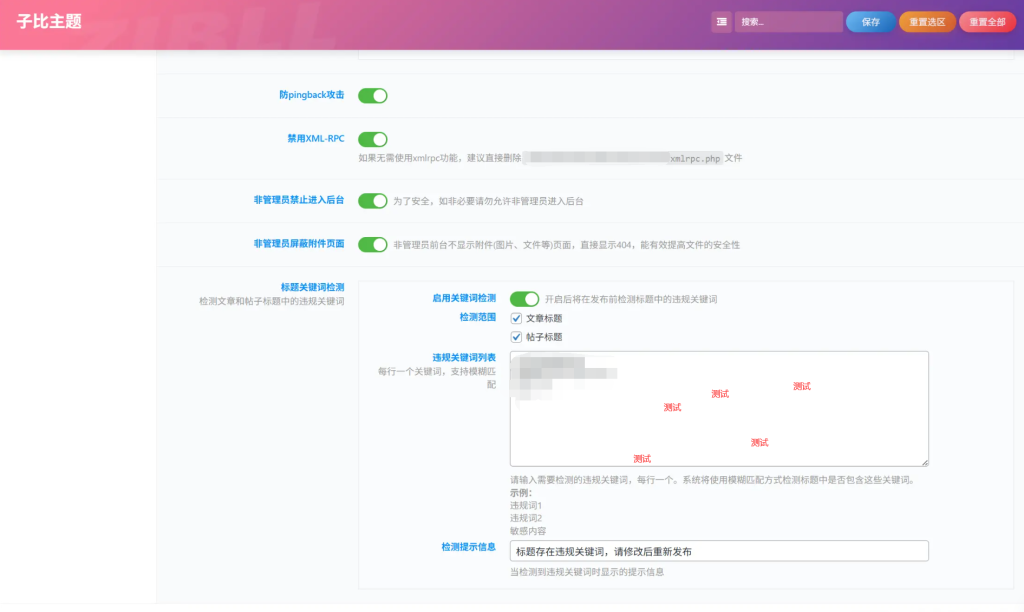Image resolution: width=1024 pixels, height=612 pixels.
Task: Click the 非管理员禁止进入后台 label
Action: pyautogui.click(x=298, y=200)
